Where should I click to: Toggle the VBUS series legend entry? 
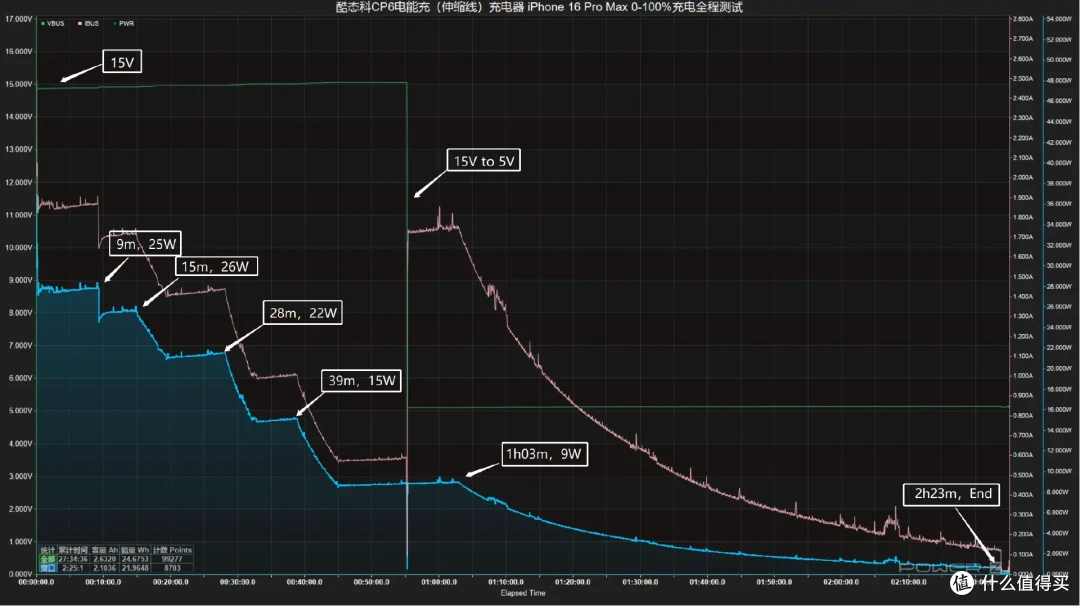tap(53, 23)
